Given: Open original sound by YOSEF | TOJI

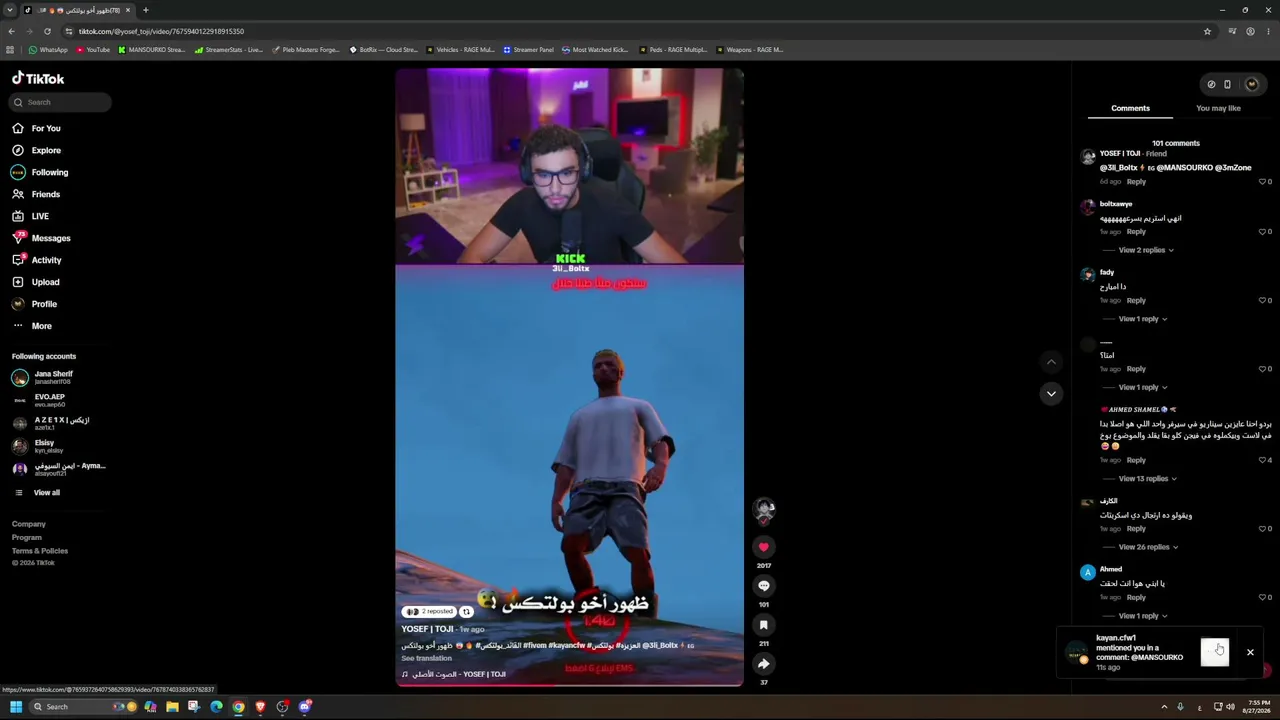Looking at the screenshot, I should click(453, 674).
